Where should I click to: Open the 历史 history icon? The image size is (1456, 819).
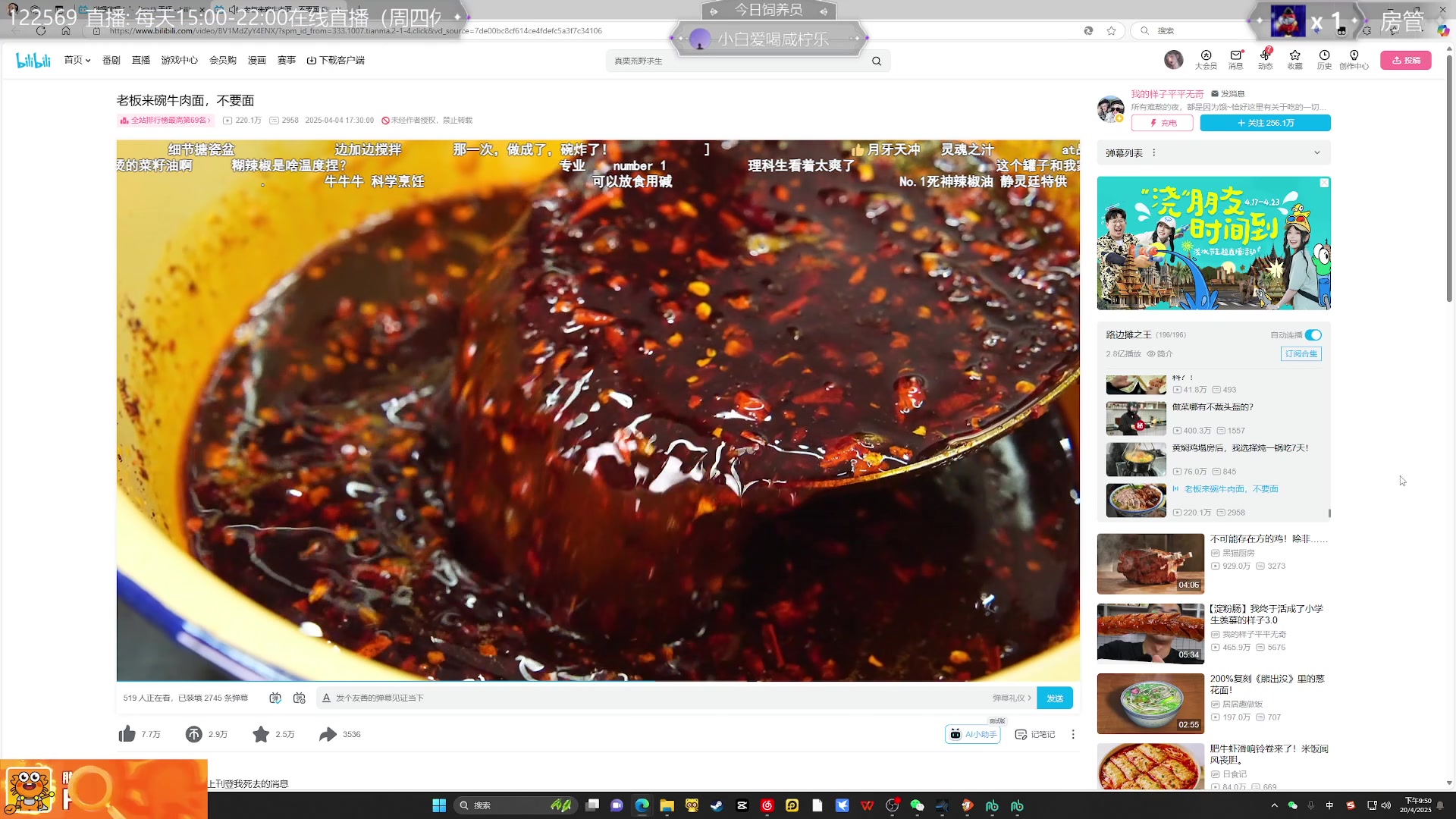[1324, 60]
